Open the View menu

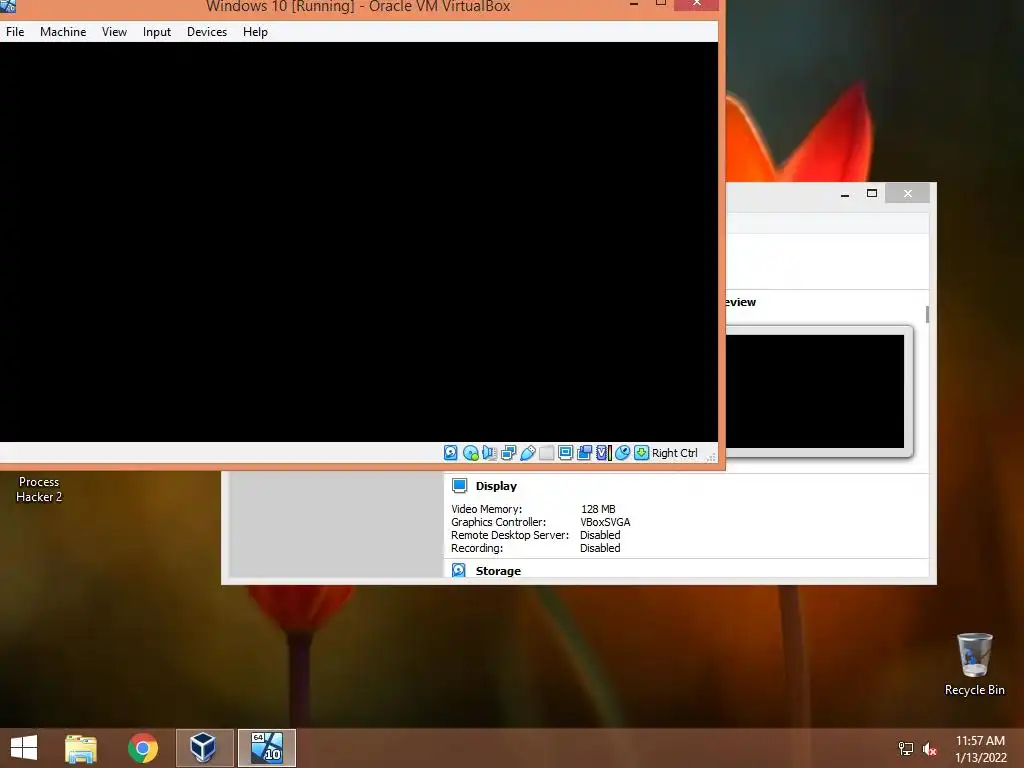[x=114, y=31]
